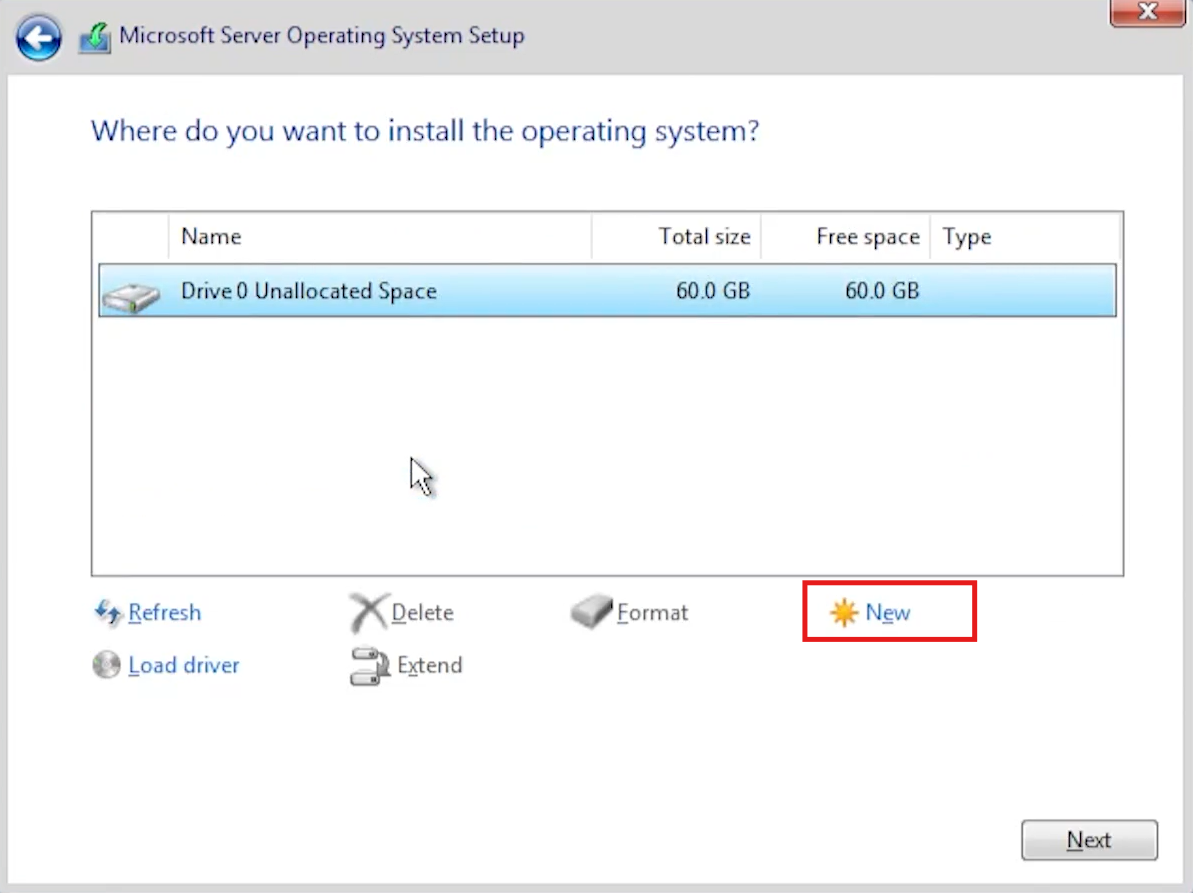The height and width of the screenshot is (893, 1193).
Task: Click the Extend drives icon
Action: 370,666
